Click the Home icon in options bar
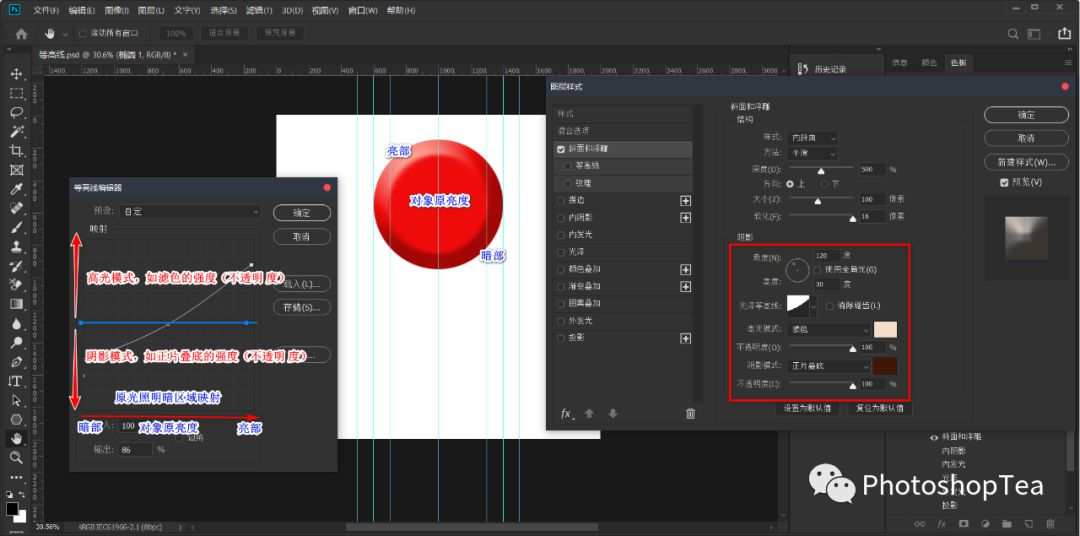 pyautogui.click(x=21, y=33)
